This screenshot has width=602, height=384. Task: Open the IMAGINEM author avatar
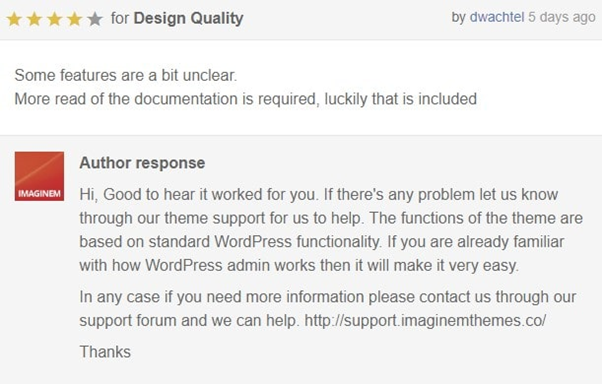[39, 176]
